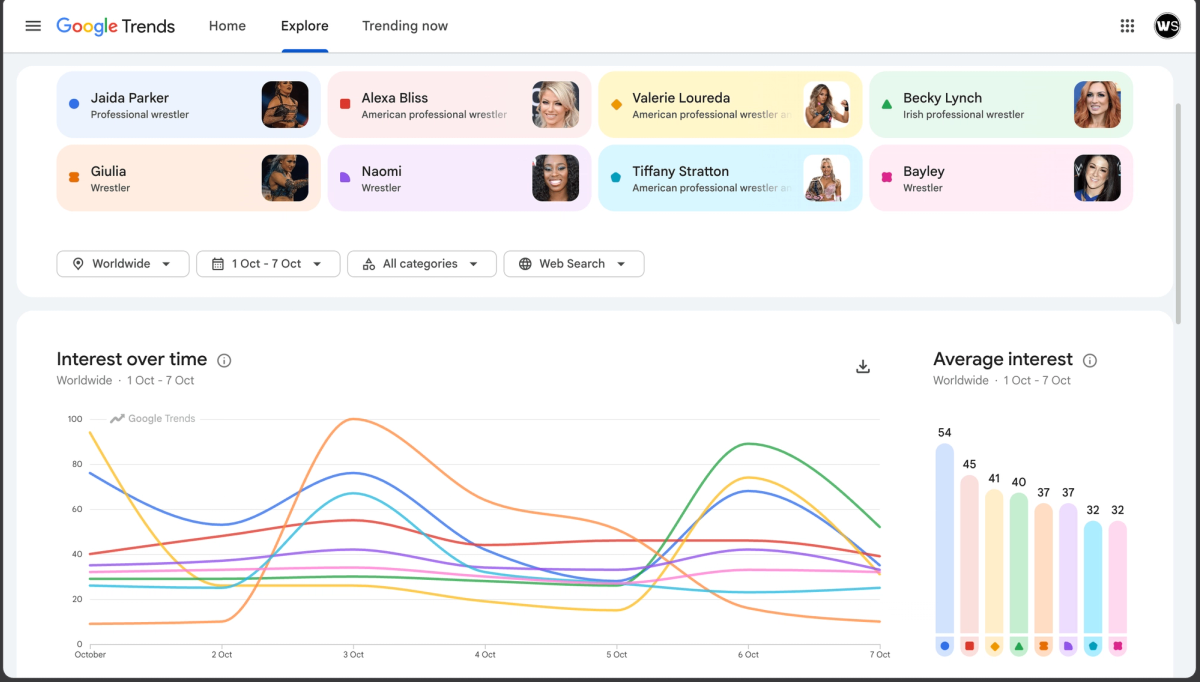The image size is (1200, 682).
Task: Switch to Trending now tab
Action: tap(405, 26)
